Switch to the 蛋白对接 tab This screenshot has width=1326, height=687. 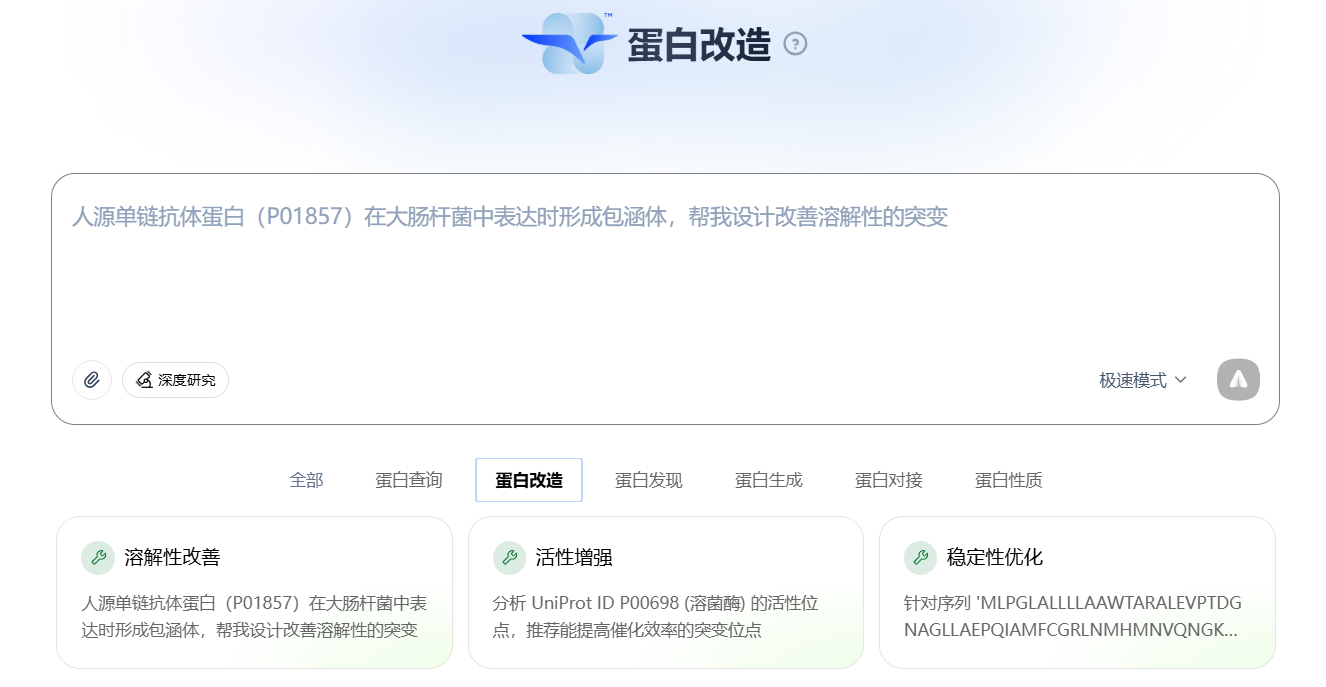[x=889, y=480]
